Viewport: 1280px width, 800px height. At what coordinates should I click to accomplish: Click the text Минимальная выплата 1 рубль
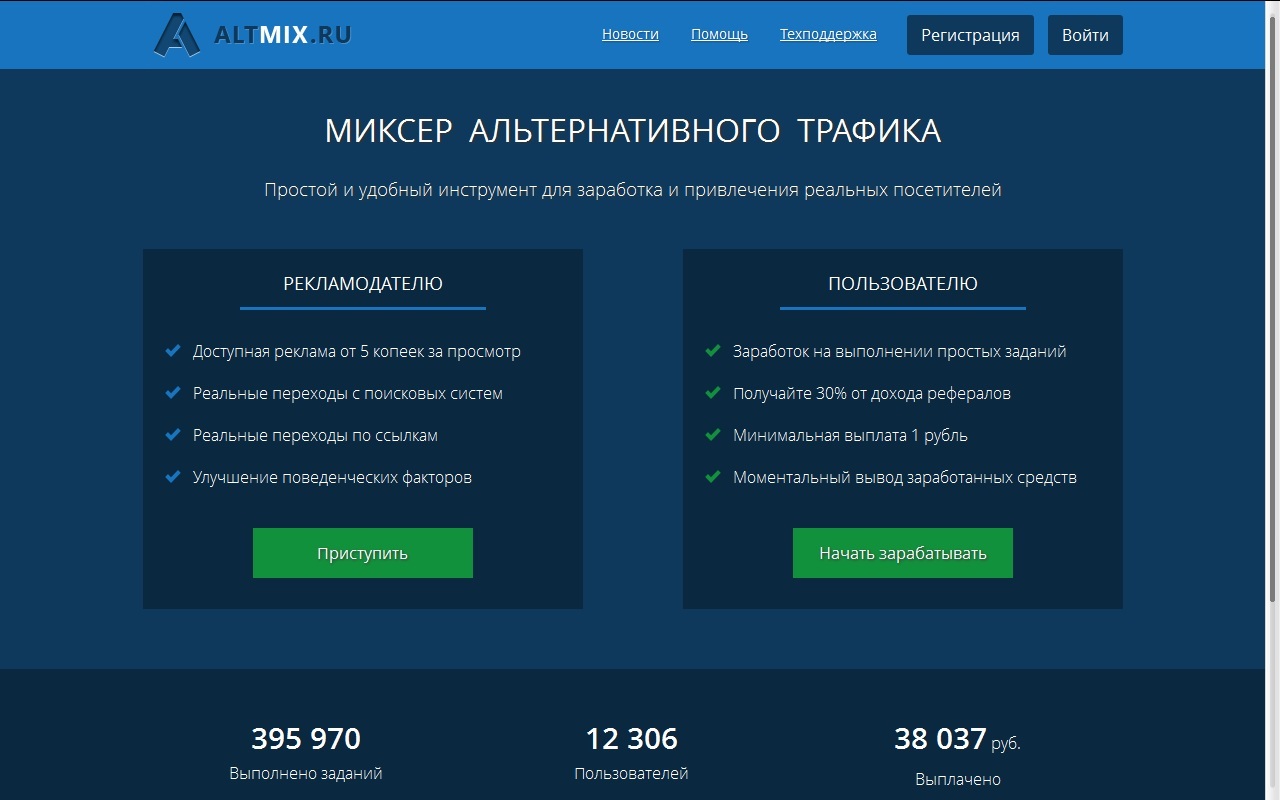tap(850, 436)
